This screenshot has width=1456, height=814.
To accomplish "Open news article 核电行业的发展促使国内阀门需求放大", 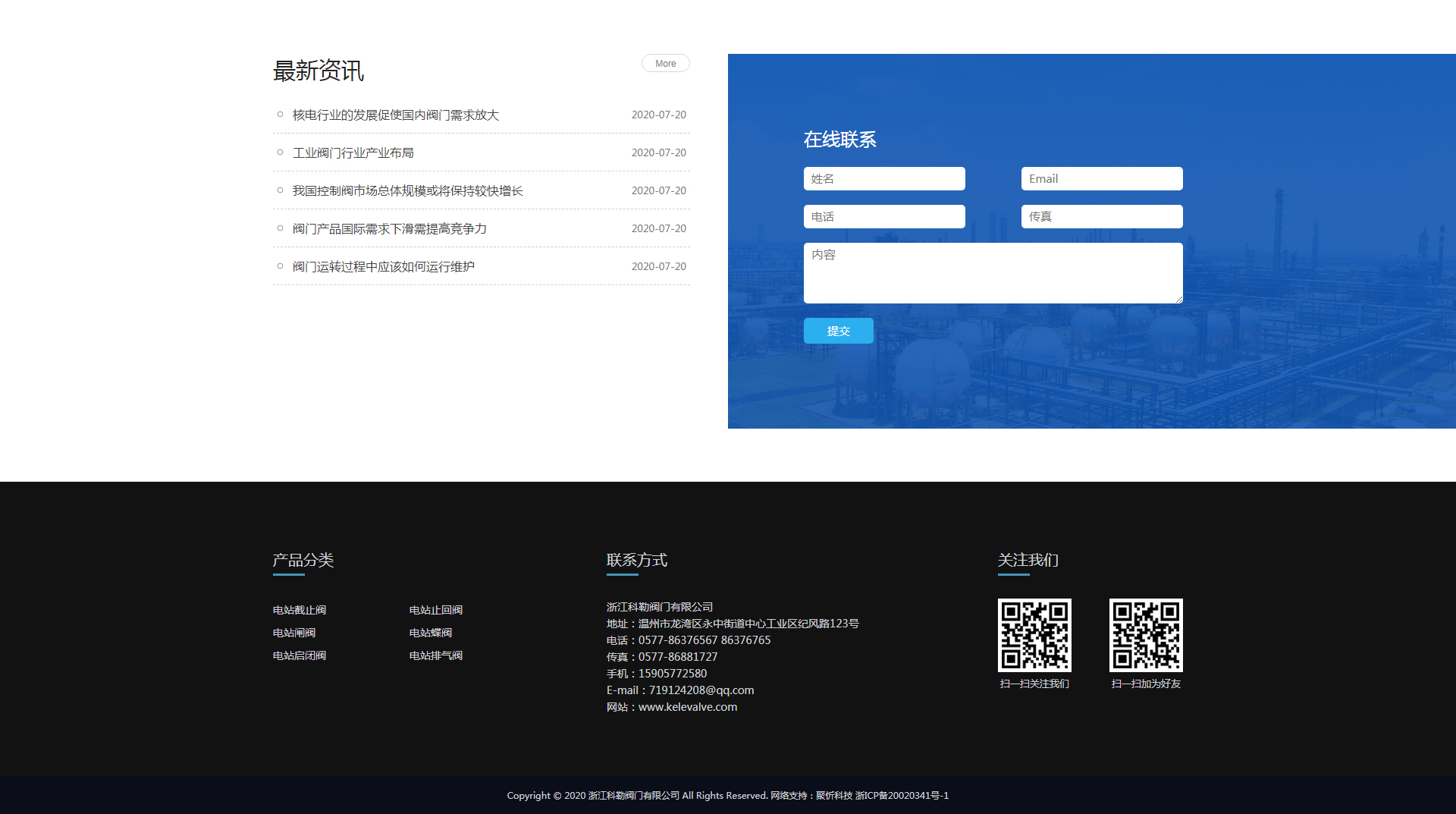I will point(395,115).
